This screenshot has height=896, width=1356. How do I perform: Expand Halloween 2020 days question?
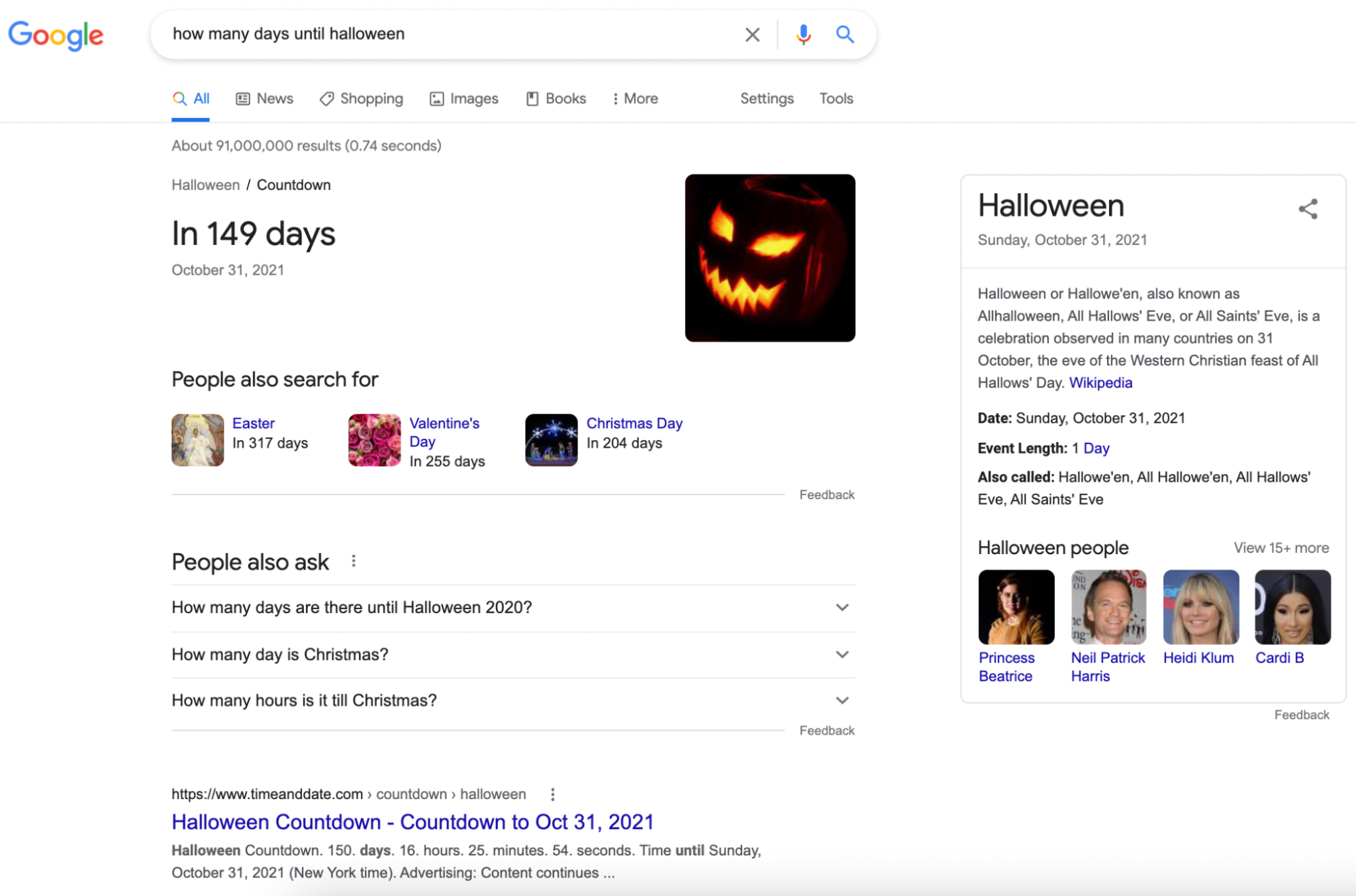(x=841, y=608)
